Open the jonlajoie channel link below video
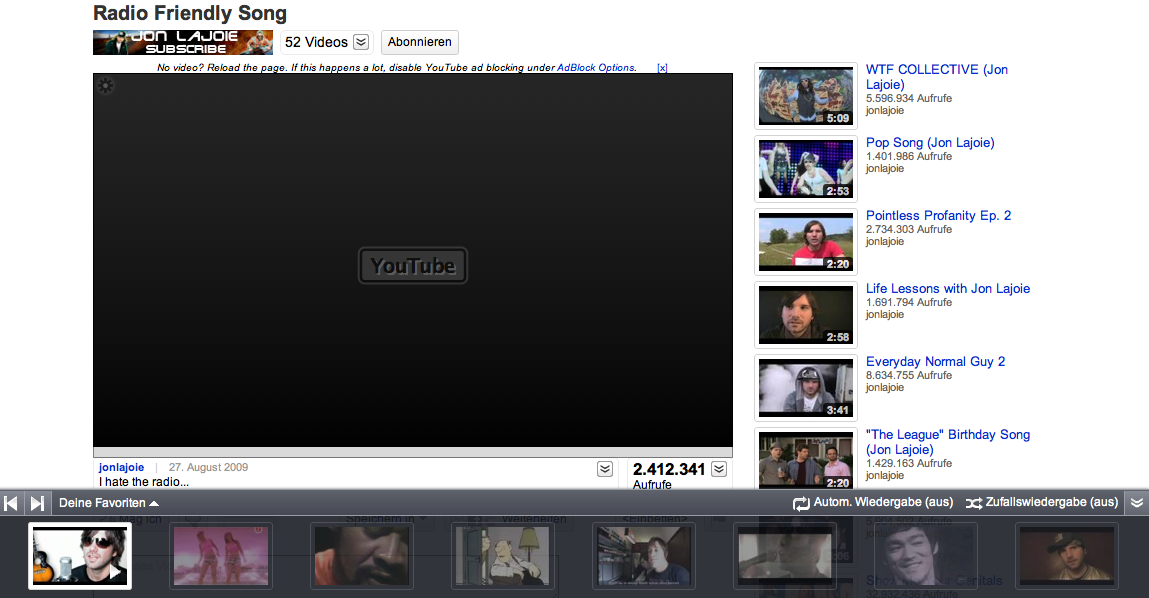The height and width of the screenshot is (598, 1149). [122, 468]
